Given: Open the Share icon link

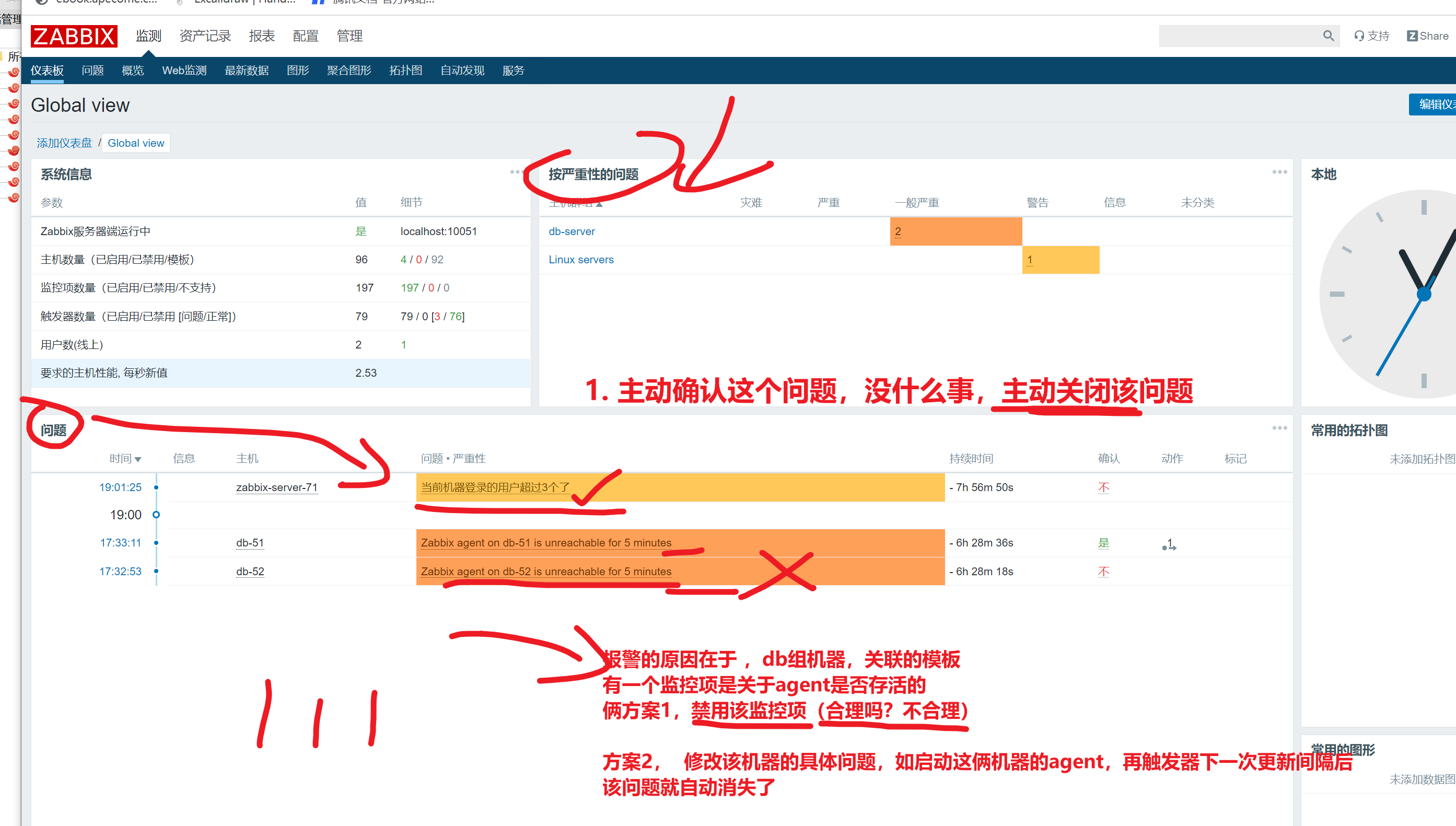Looking at the screenshot, I should 1412,36.
